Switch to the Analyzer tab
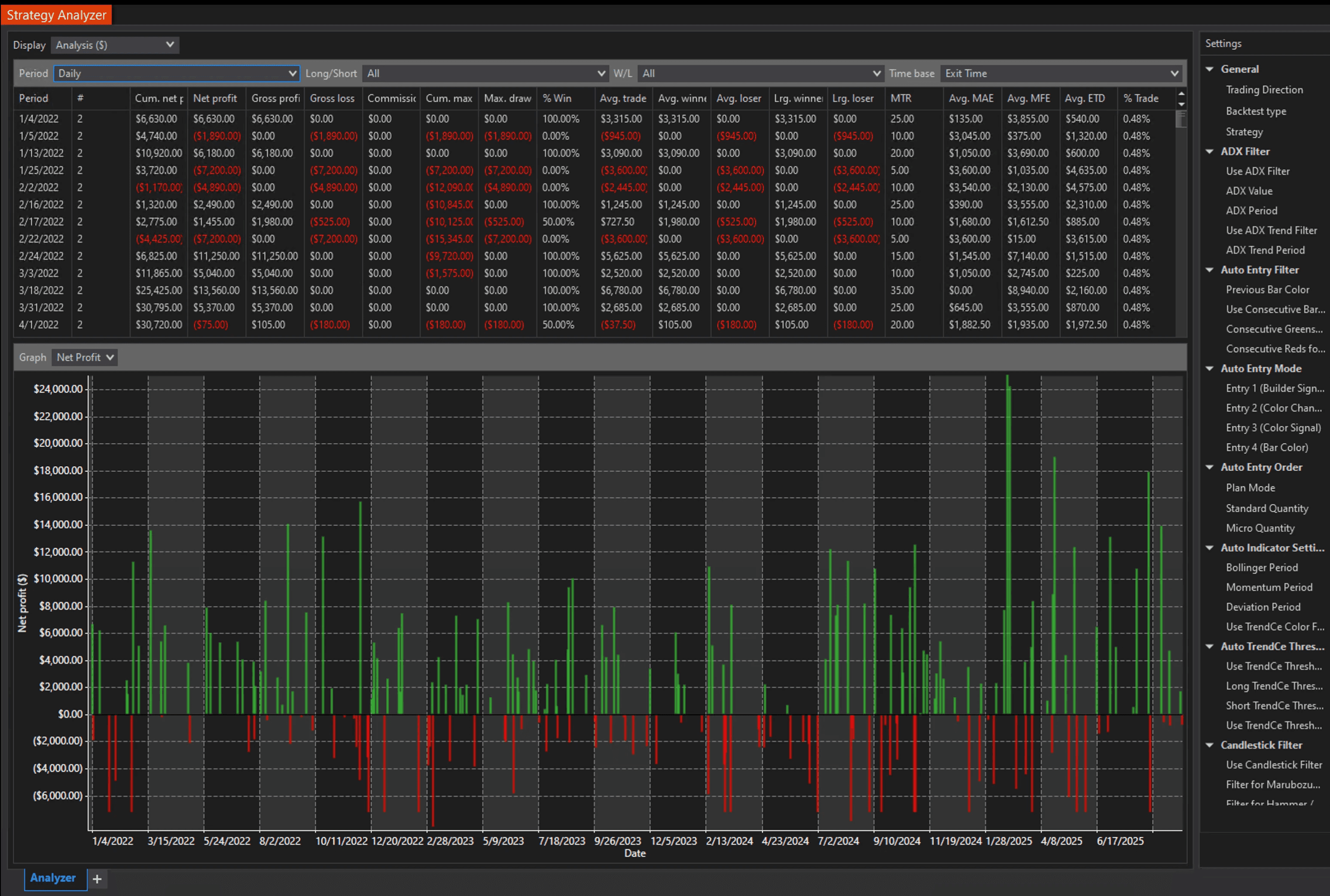Image resolution: width=1330 pixels, height=896 pixels. pos(53,878)
